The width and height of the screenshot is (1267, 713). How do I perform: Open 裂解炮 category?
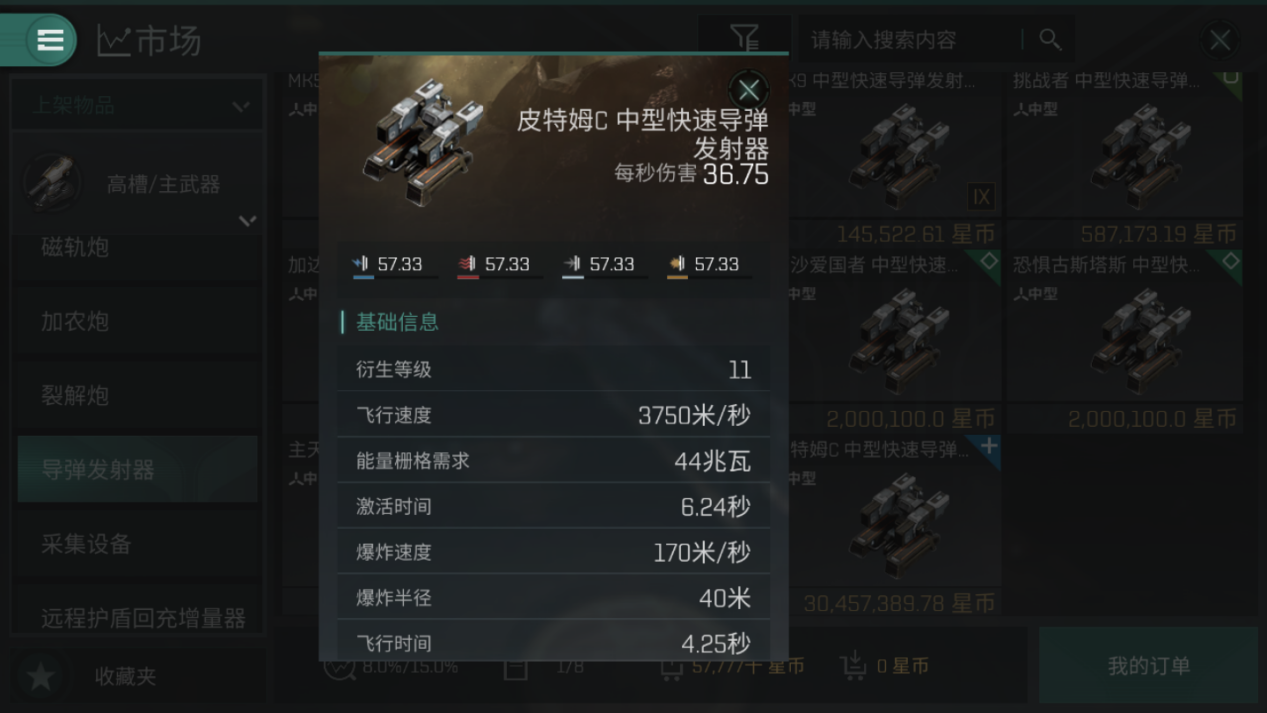(138, 395)
